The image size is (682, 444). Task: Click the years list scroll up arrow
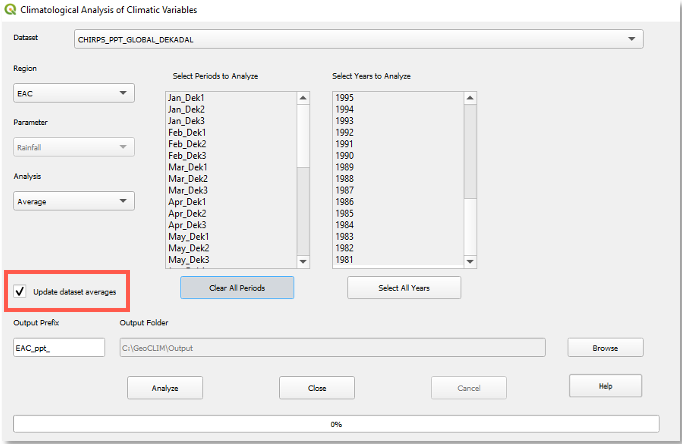[x=471, y=98]
